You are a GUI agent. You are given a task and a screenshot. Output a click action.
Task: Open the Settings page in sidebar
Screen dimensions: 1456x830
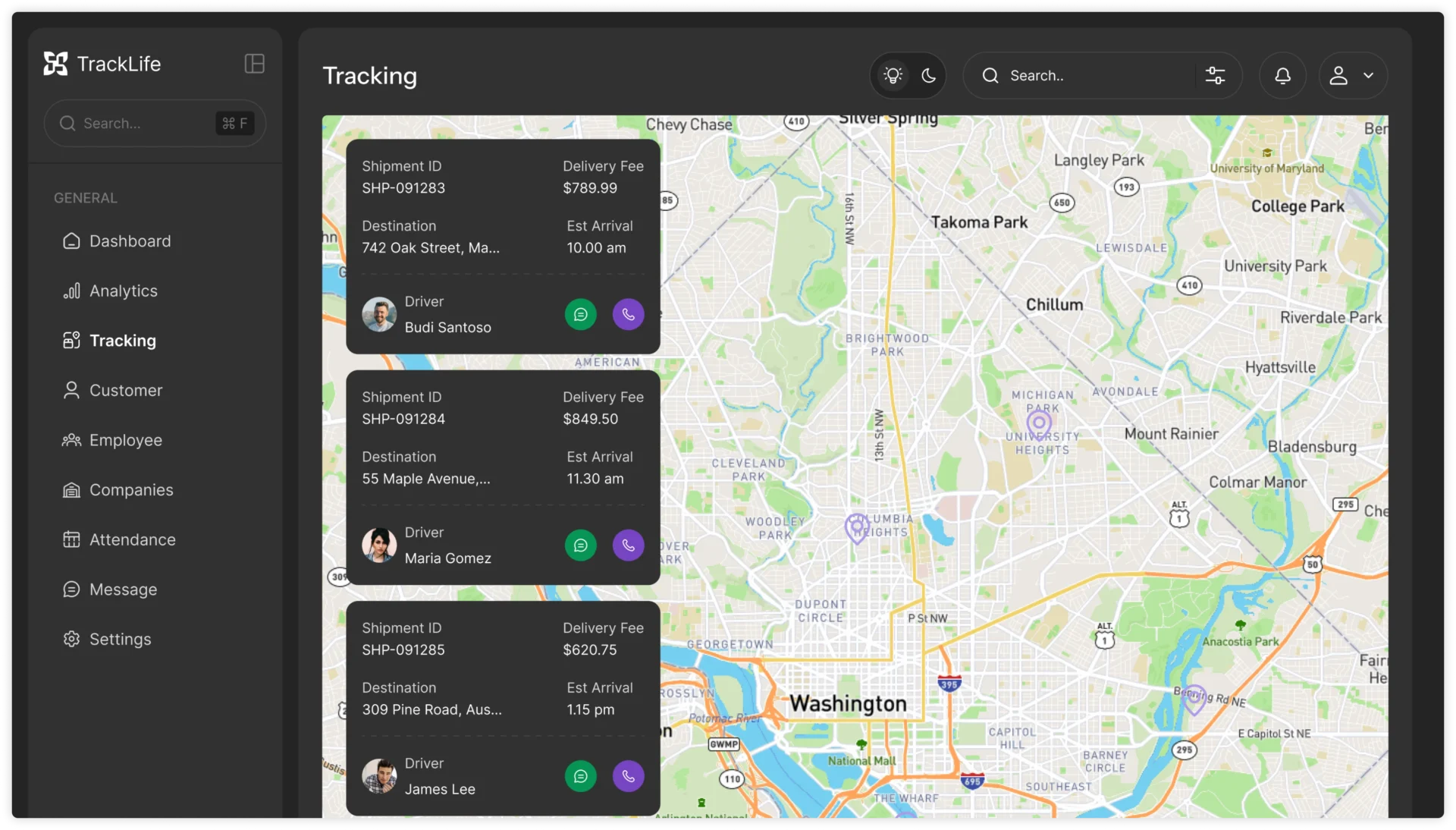click(120, 640)
